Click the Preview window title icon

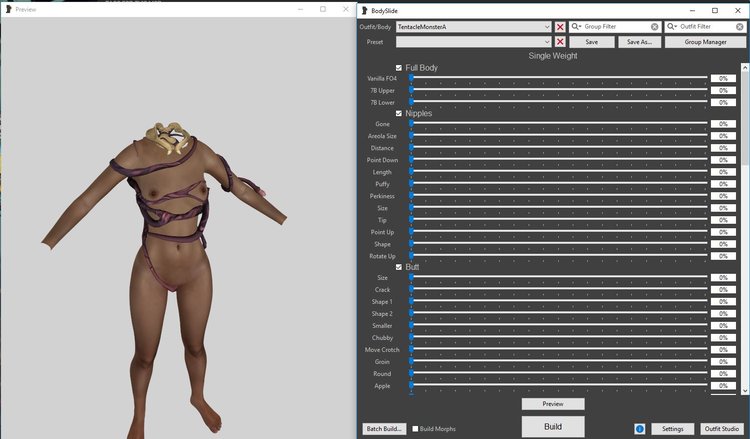tap(8, 9)
